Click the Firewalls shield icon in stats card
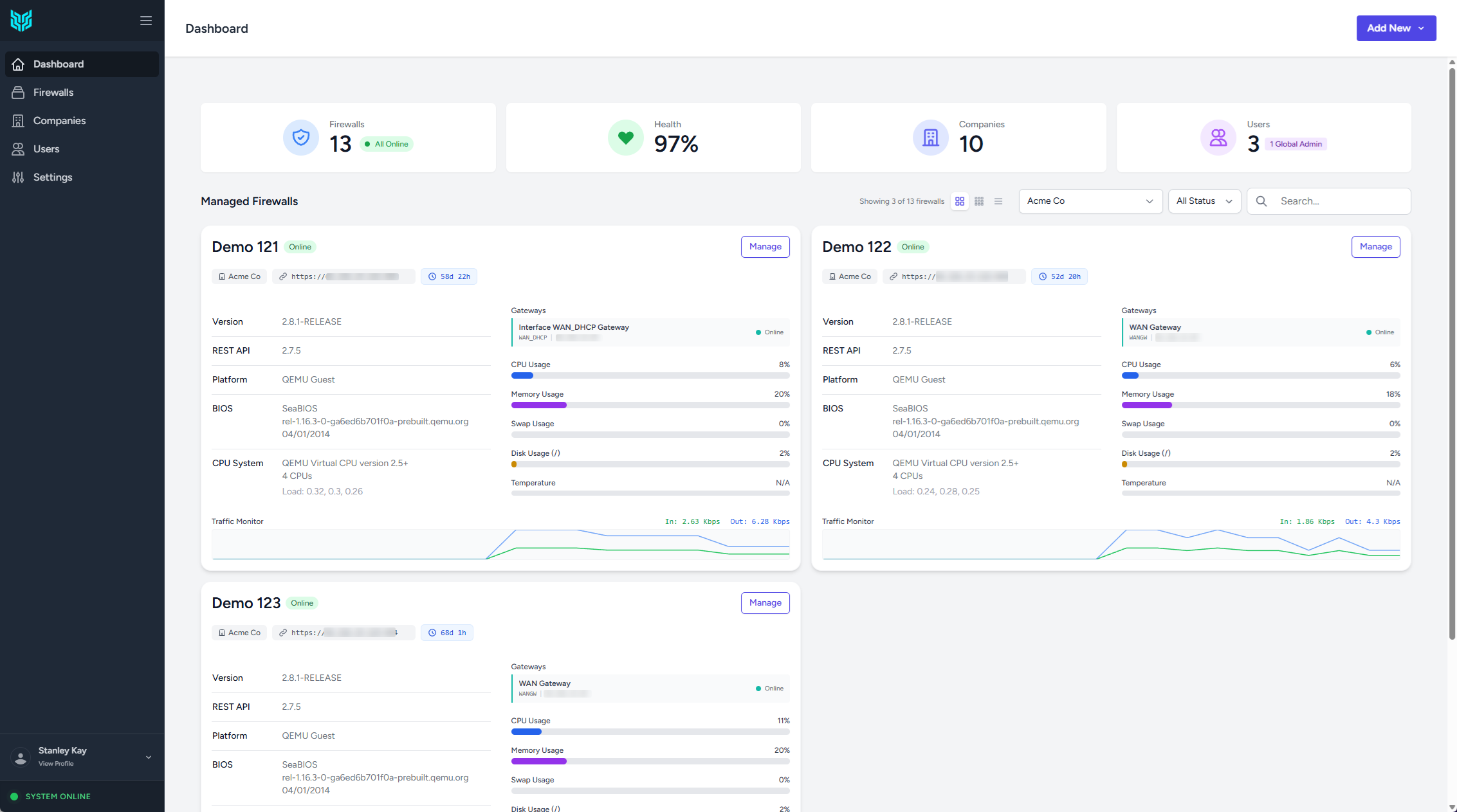This screenshot has height=812, width=1457. 301,138
